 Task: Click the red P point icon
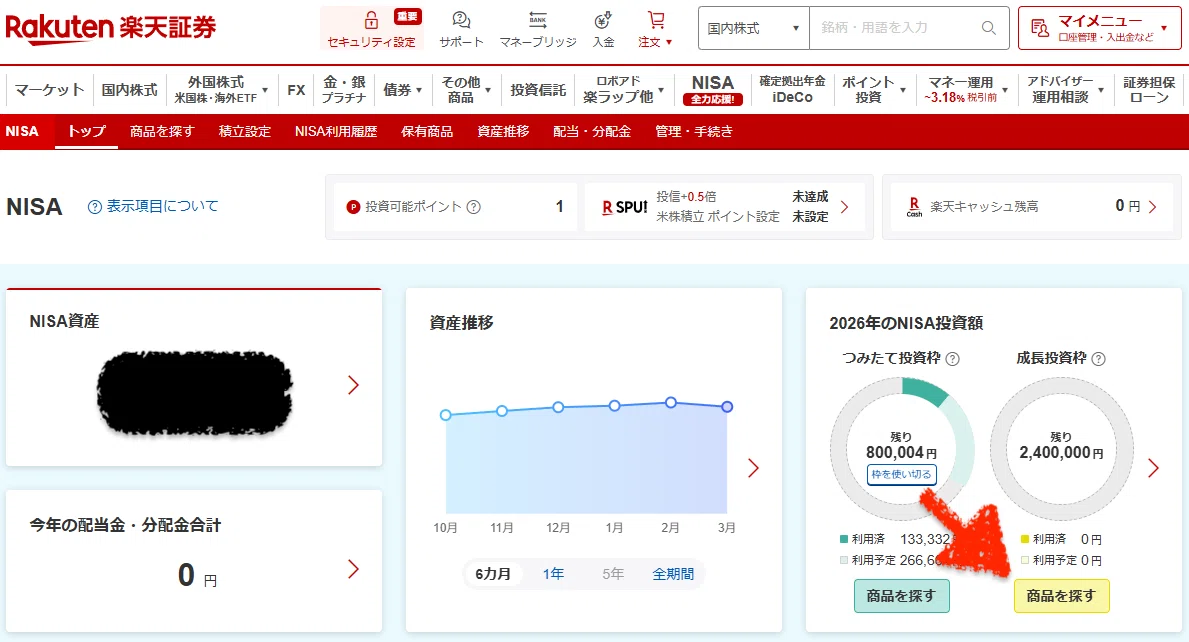(x=353, y=207)
